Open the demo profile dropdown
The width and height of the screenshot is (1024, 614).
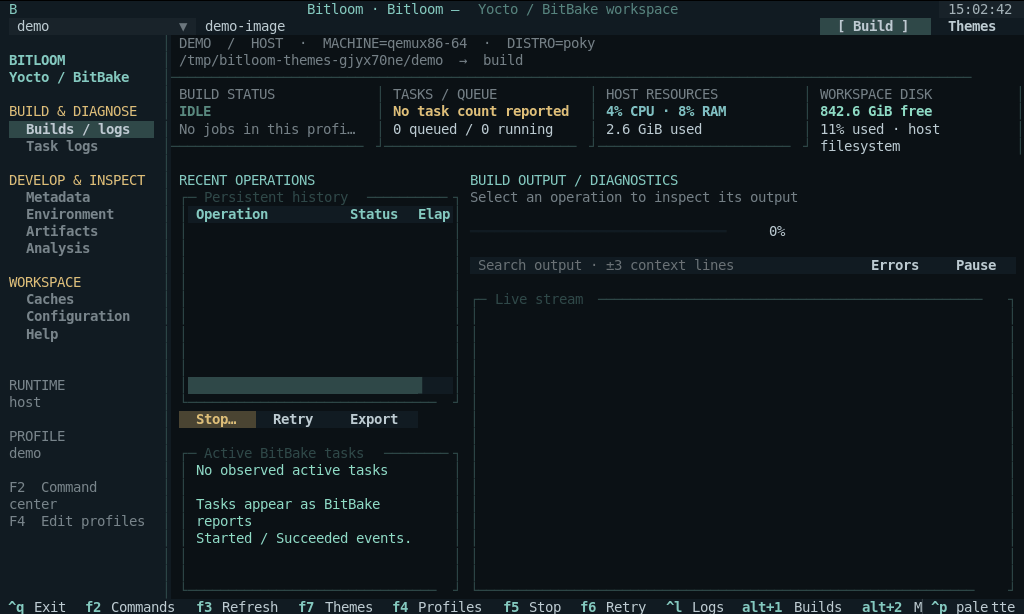[102, 26]
